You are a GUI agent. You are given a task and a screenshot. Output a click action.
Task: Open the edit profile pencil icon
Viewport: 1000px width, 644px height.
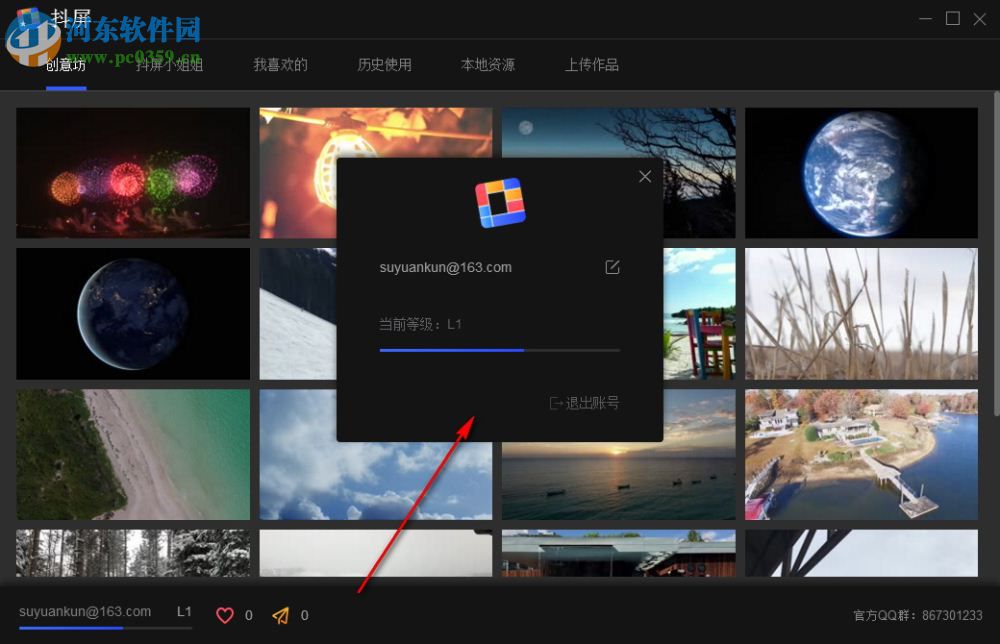[612, 267]
